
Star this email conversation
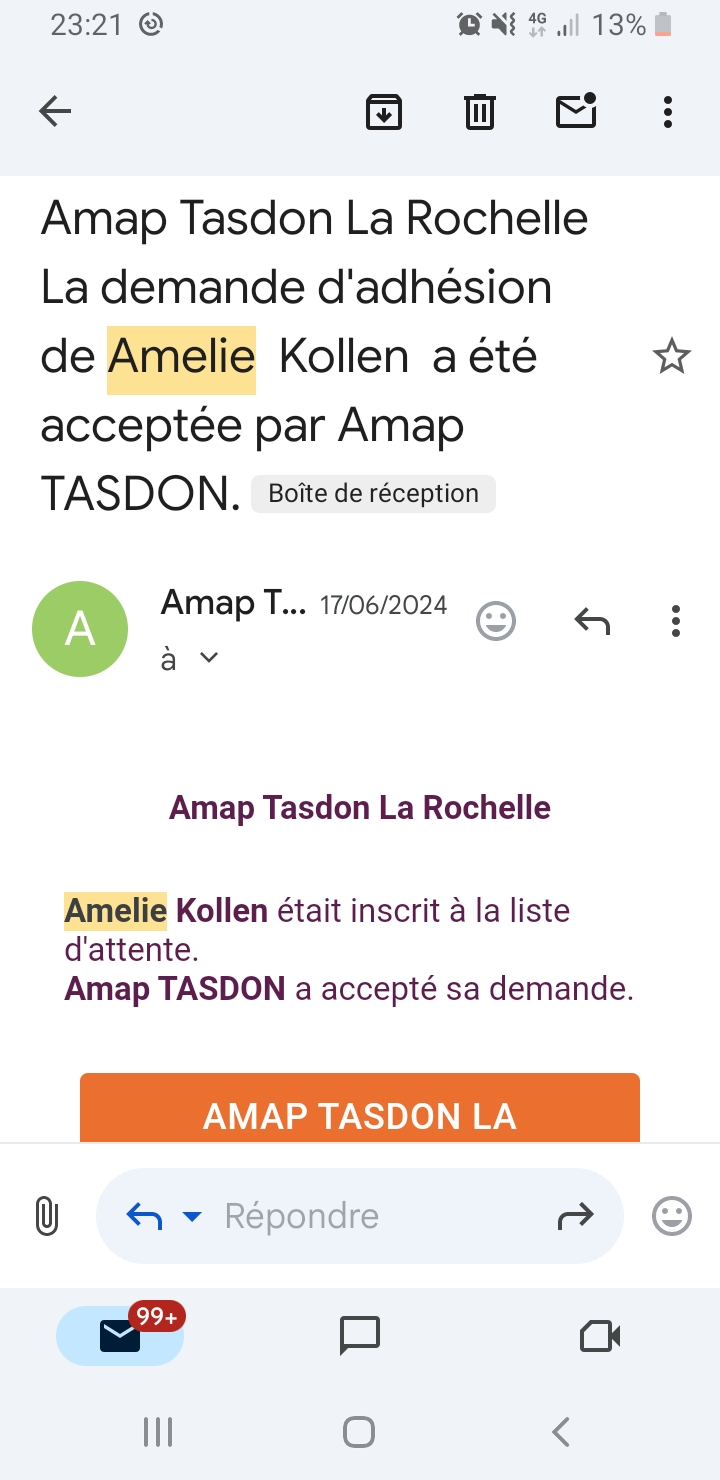pyautogui.click(x=671, y=357)
